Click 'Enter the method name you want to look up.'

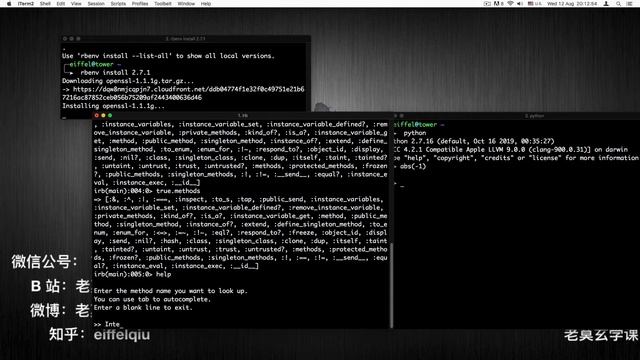[171, 291]
